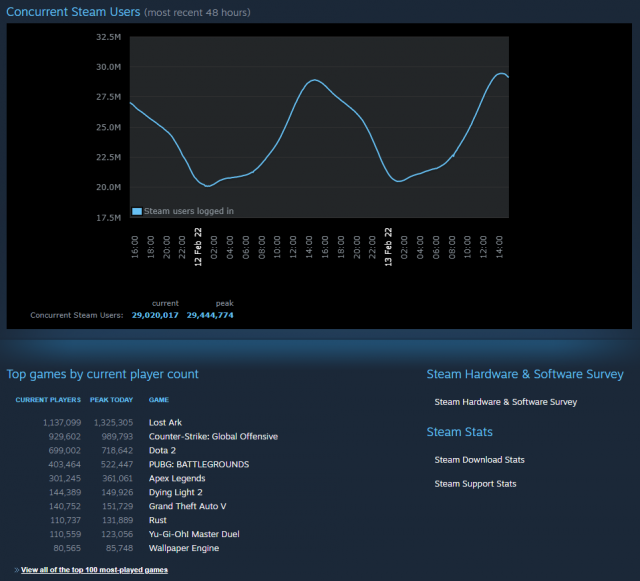View all of the top 100 most-played games
640x581 pixels.
93,569
